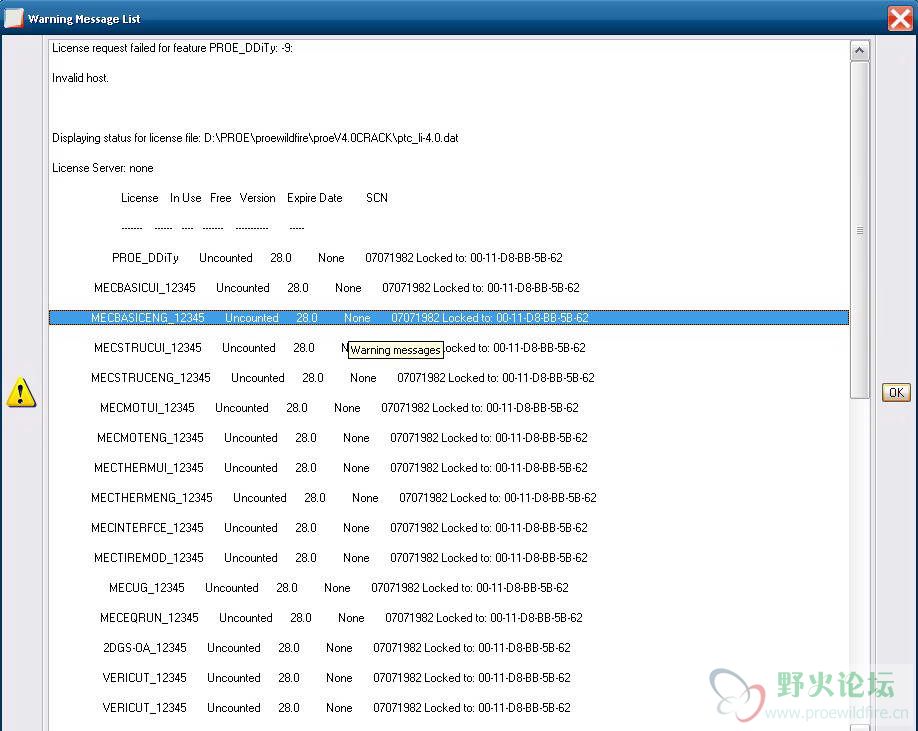The width and height of the screenshot is (918, 731).
Task: Select the MECINTERFCE_12345 row
Action: point(449,528)
